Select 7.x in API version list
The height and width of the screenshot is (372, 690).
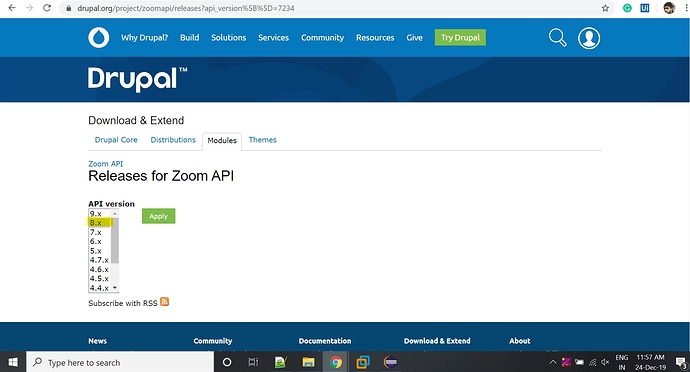click(99, 232)
